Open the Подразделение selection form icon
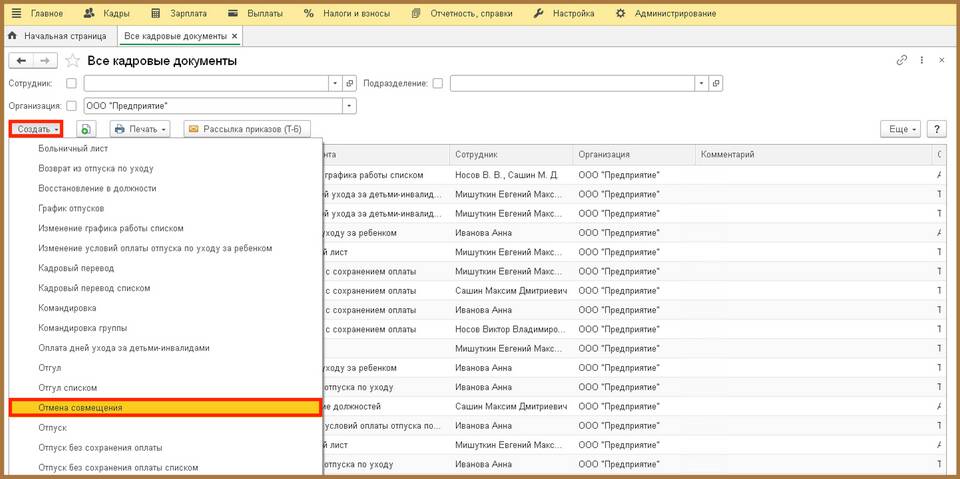960x479 pixels. pyautogui.click(x=716, y=83)
